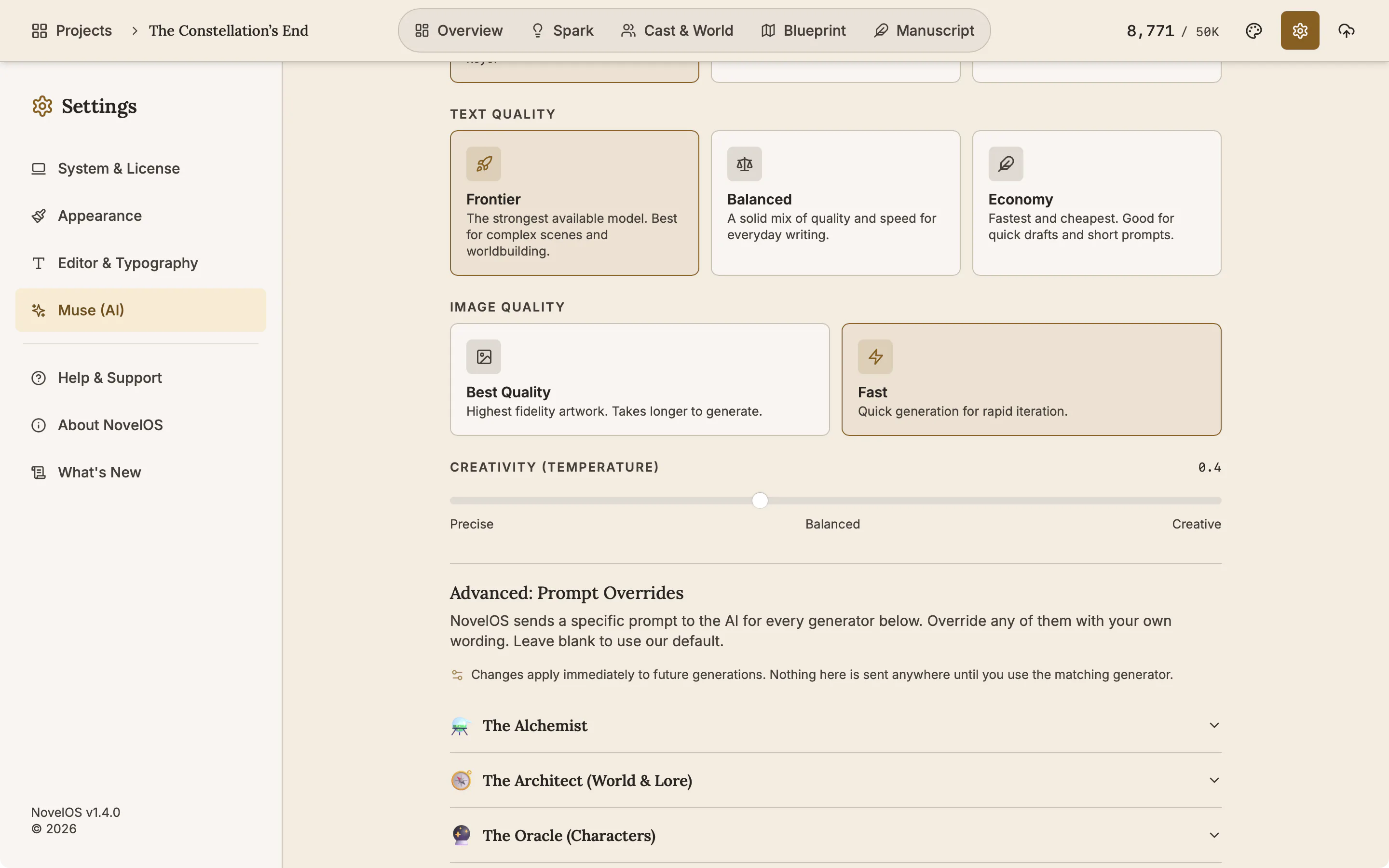
Task: Click the Manuscript feather icon in nav
Action: pyautogui.click(x=881, y=30)
